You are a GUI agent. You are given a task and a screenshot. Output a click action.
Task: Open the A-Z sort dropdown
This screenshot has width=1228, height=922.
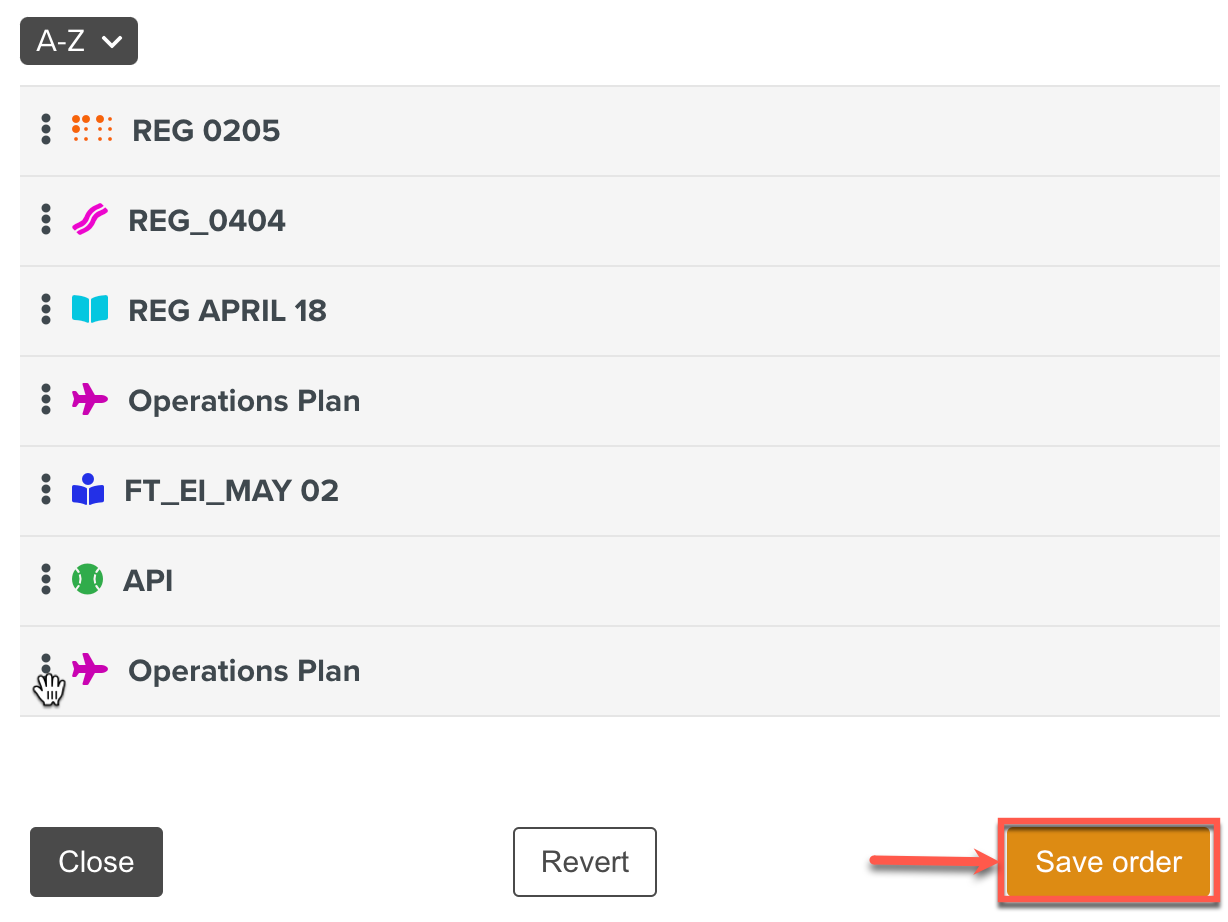click(78, 42)
